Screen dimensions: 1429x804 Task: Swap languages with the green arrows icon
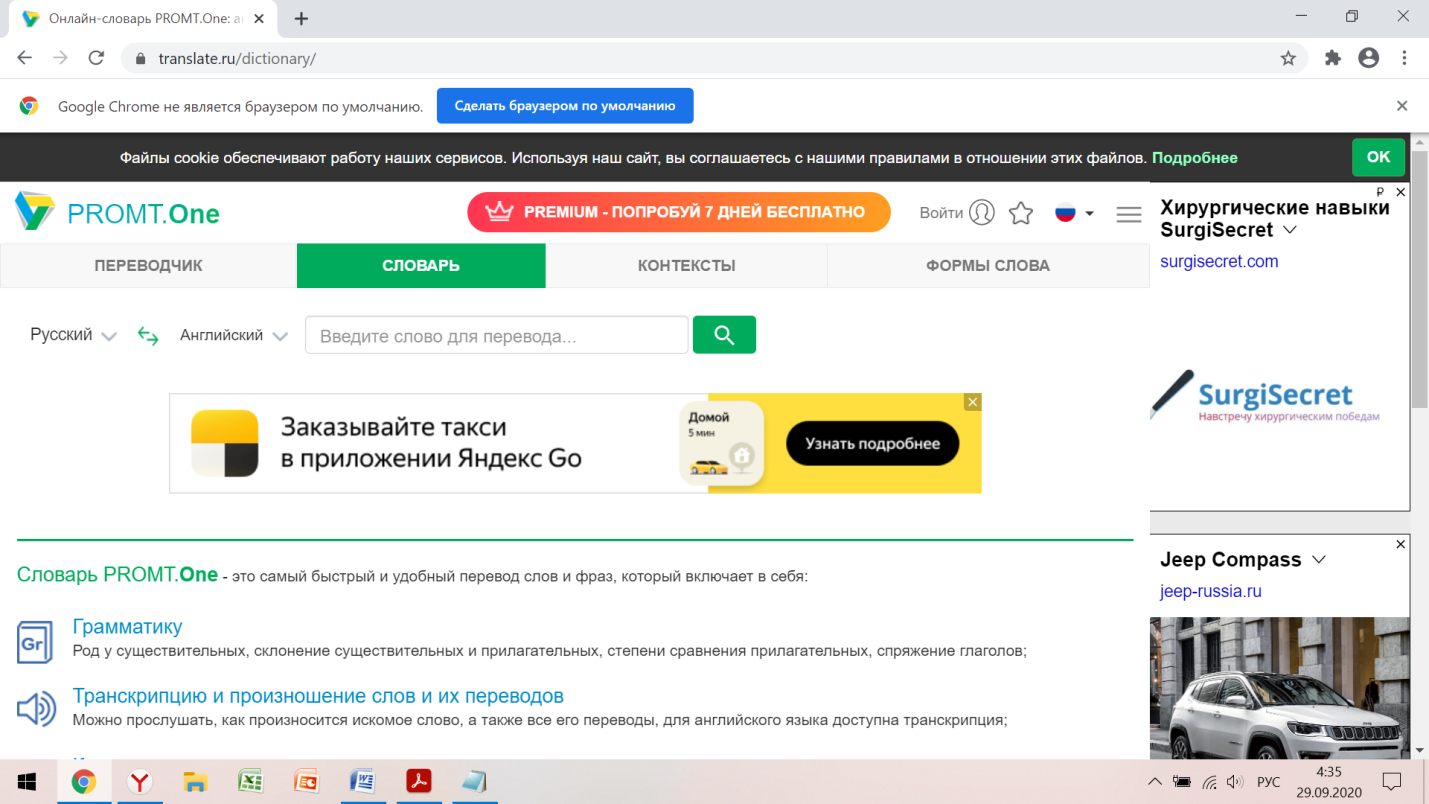pos(148,336)
